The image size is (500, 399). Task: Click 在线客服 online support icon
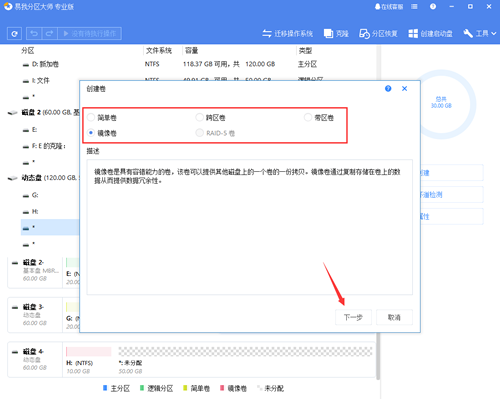[x=389, y=7]
